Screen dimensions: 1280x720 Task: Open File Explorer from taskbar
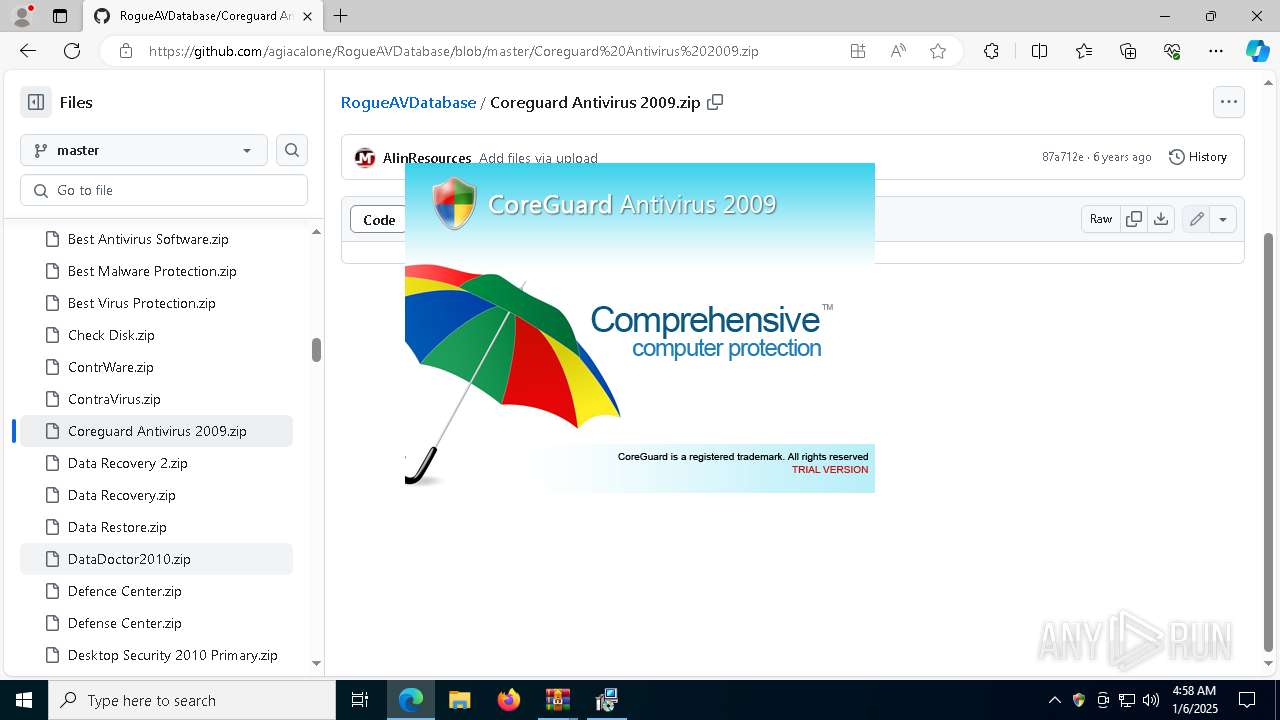pyautogui.click(x=459, y=700)
